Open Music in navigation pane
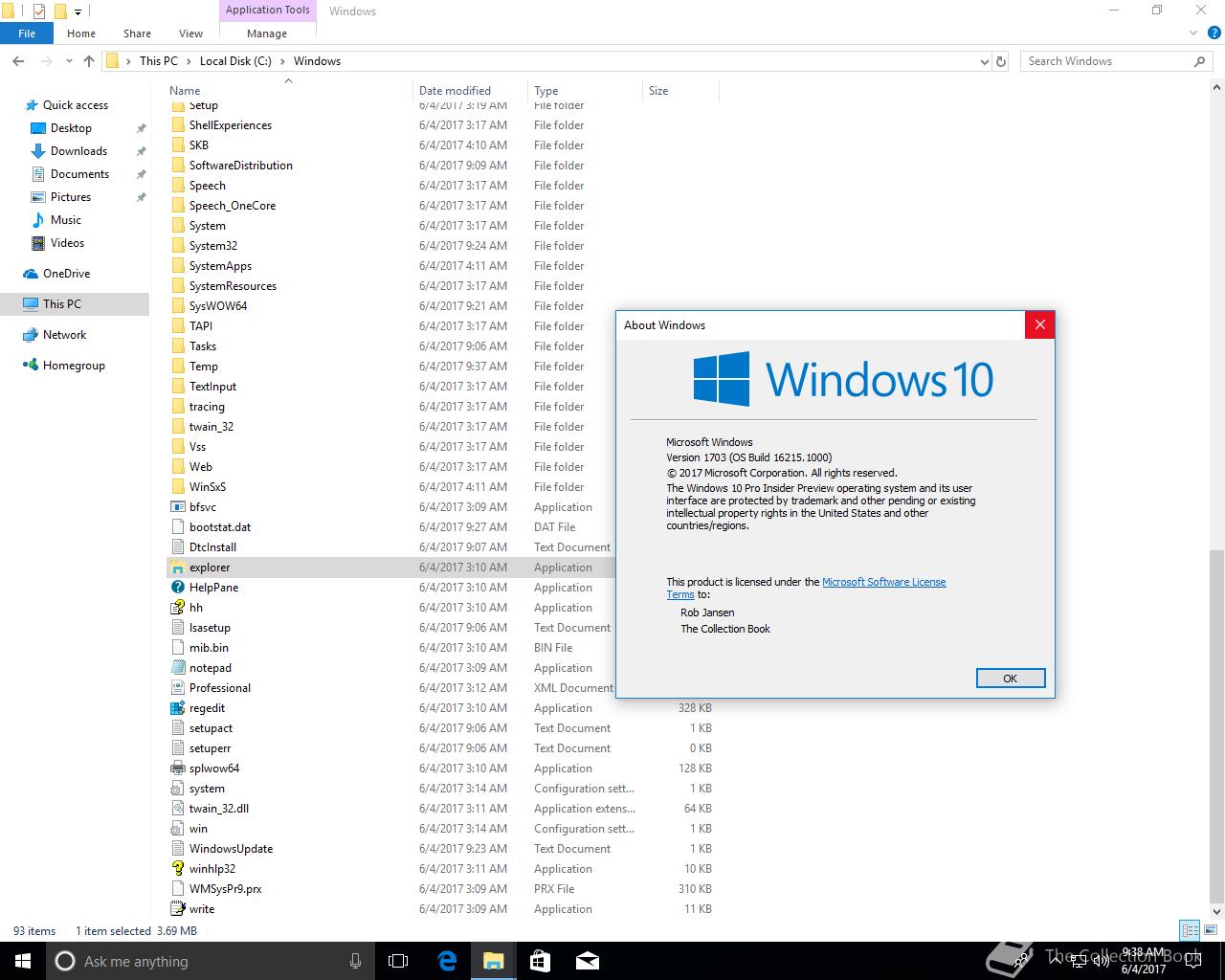Screen dimensions: 1225x980 tap(65, 220)
